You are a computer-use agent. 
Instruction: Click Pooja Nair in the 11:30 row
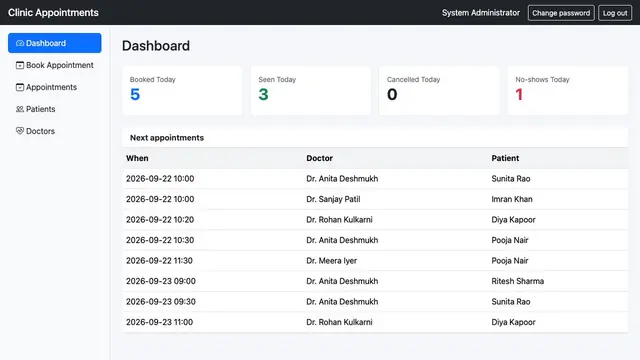tap(510, 260)
